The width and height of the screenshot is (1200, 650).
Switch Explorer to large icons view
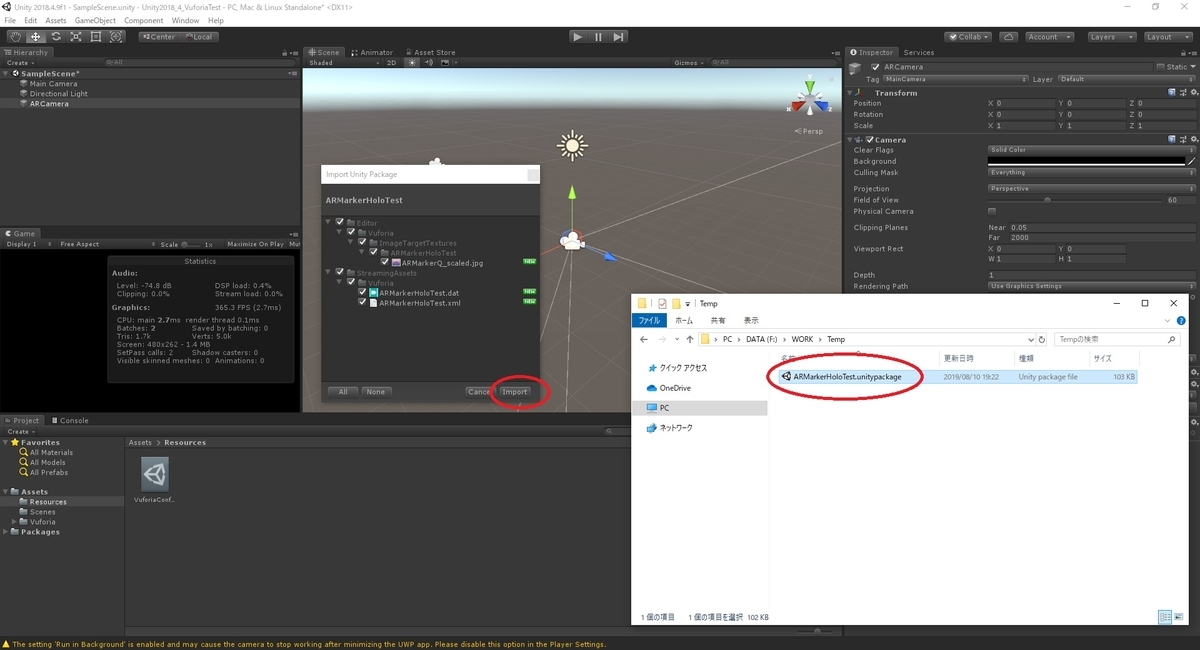click(1179, 616)
